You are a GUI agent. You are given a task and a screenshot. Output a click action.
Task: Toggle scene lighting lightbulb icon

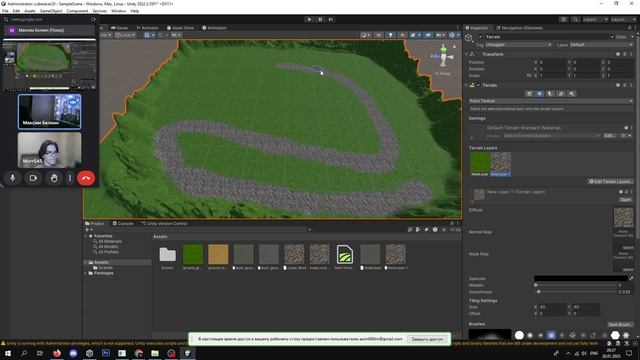click(x=390, y=35)
